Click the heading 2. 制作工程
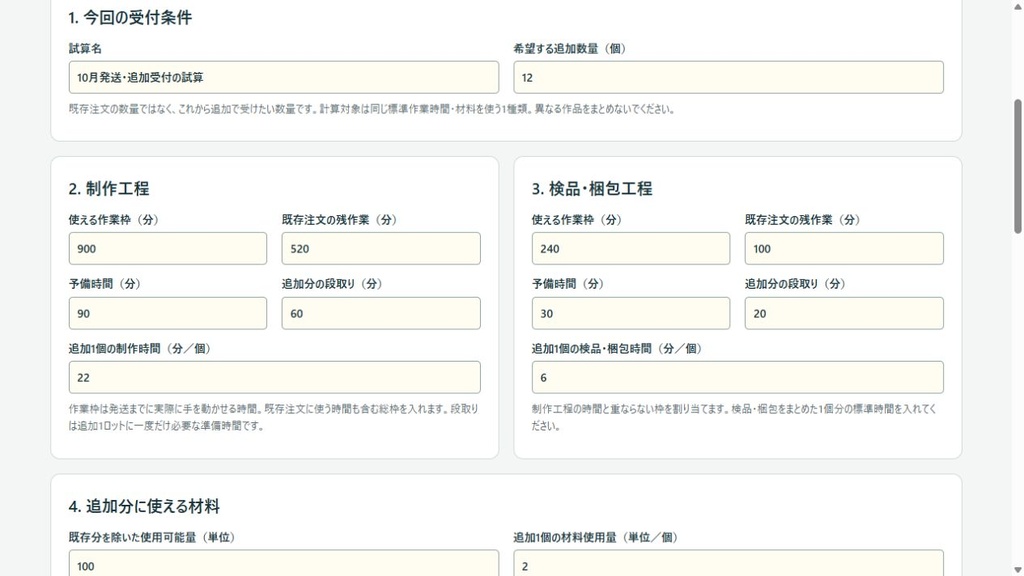This screenshot has height=576, width=1024. coord(109,189)
